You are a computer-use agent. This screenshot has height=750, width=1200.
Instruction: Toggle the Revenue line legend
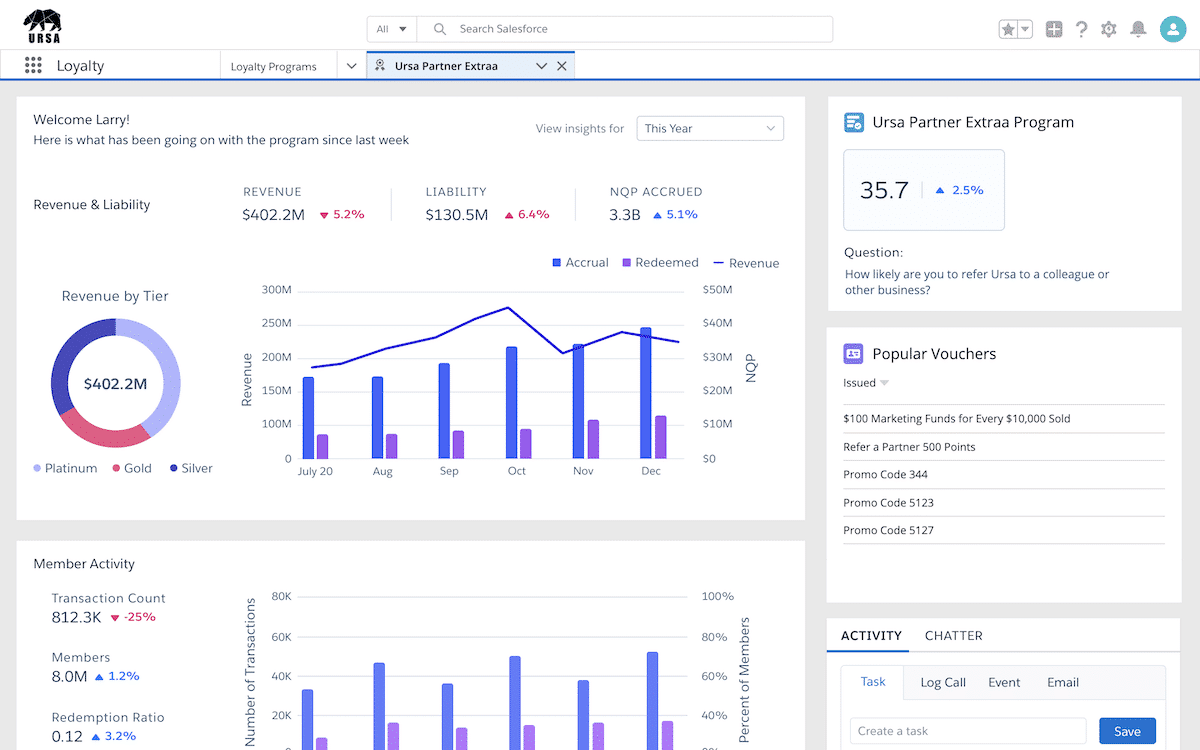pos(745,263)
